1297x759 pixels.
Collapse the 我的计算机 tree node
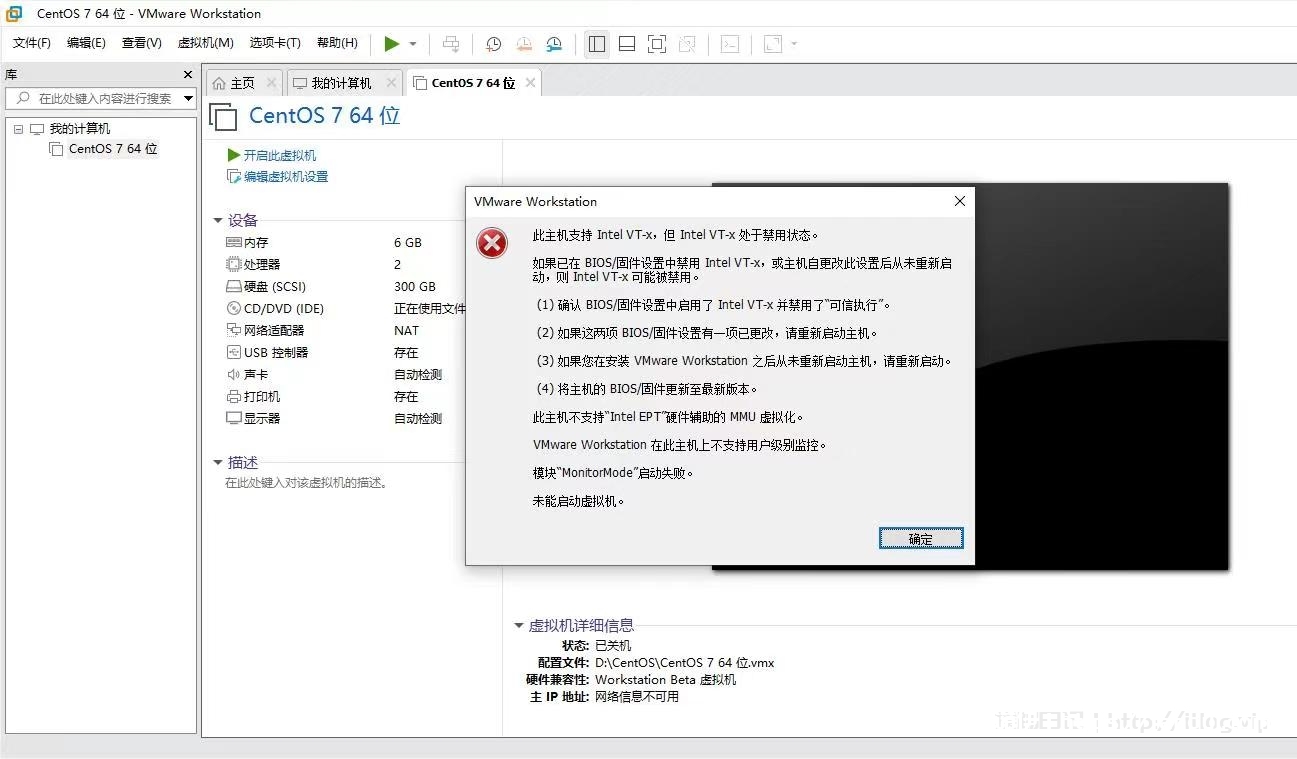18,129
